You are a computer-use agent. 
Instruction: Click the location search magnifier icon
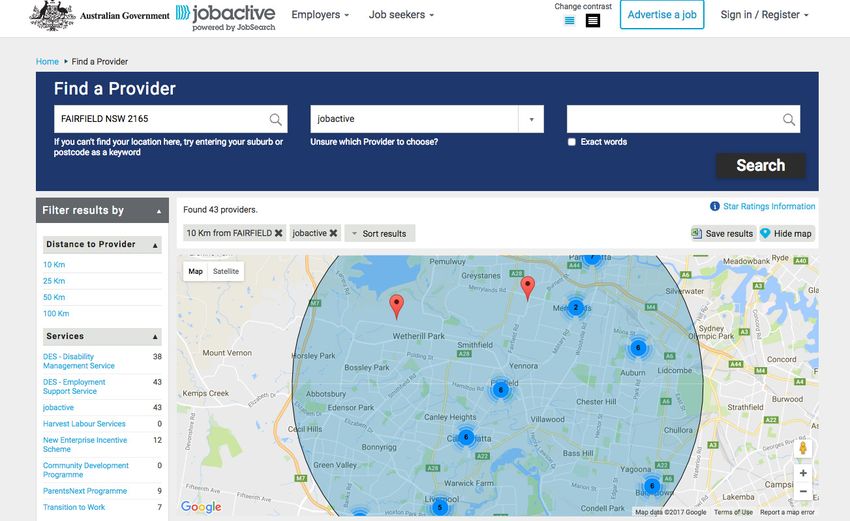(x=275, y=119)
